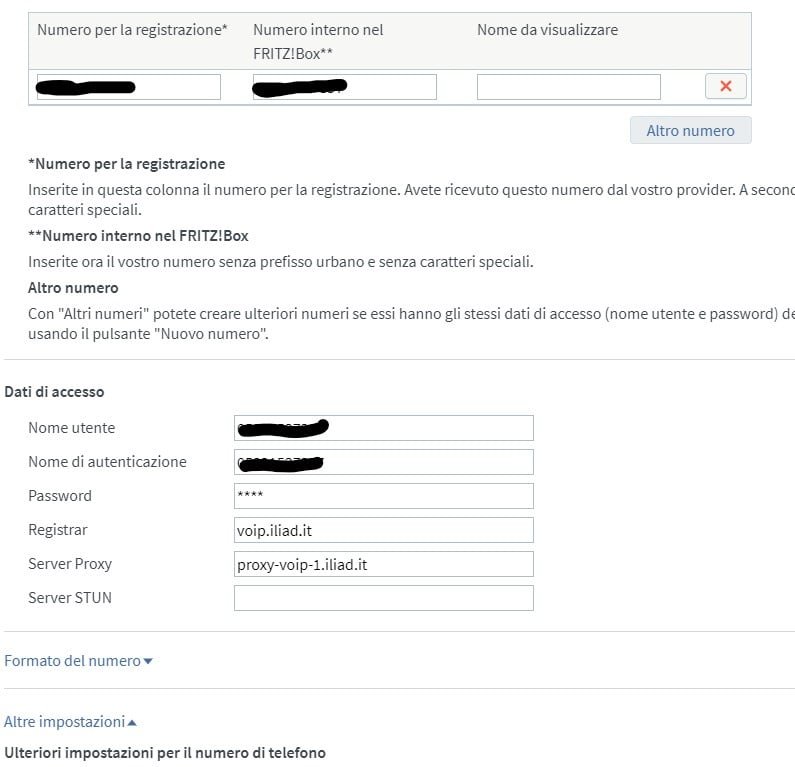795x767 pixels.
Task: Click the empty 'Nome da visualizzare' field
Action: [x=568, y=87]
